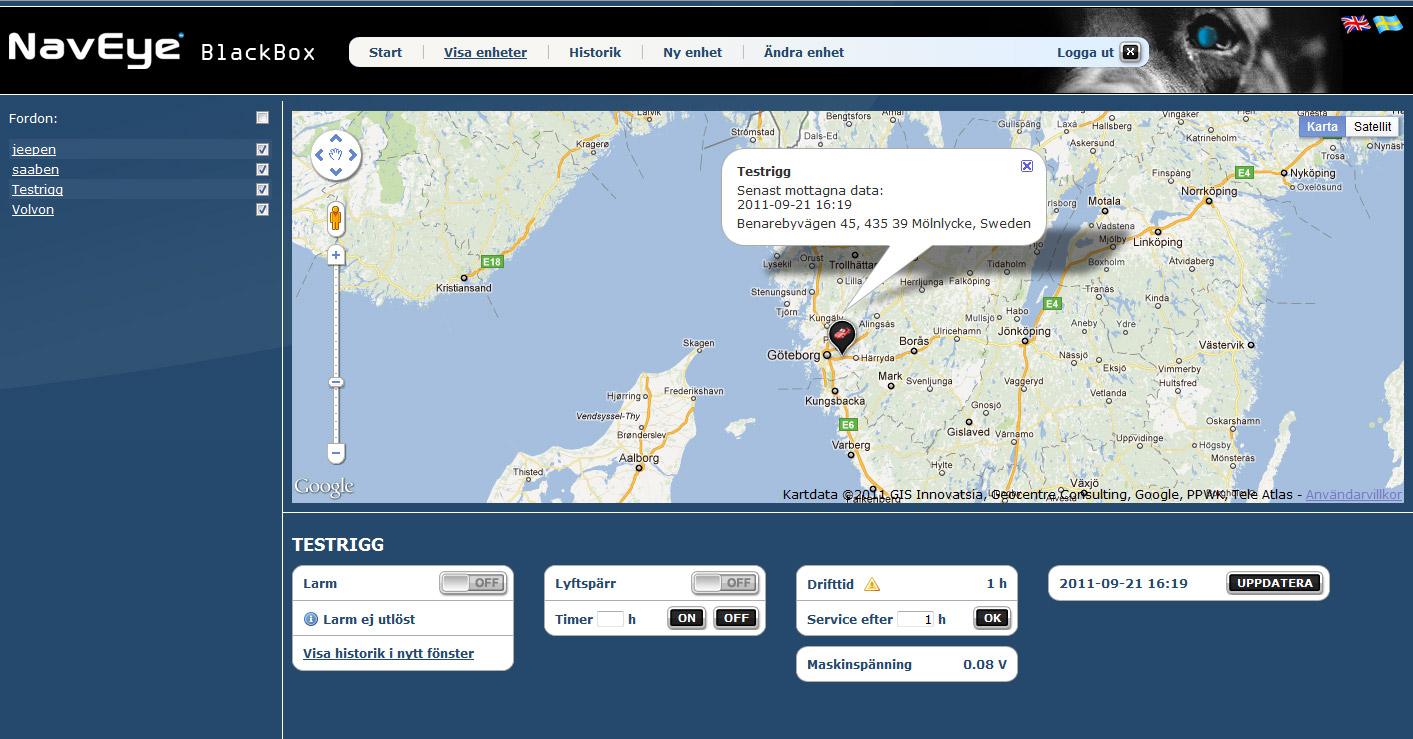Screen dimensions: 1413x739
Task: Uncheck the Volvon vehicle checkbox
Action: [262, 210]
